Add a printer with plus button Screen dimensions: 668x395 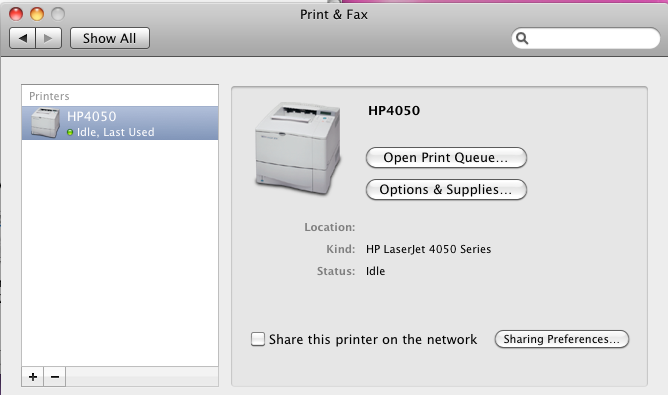click(x=33, y=377)
